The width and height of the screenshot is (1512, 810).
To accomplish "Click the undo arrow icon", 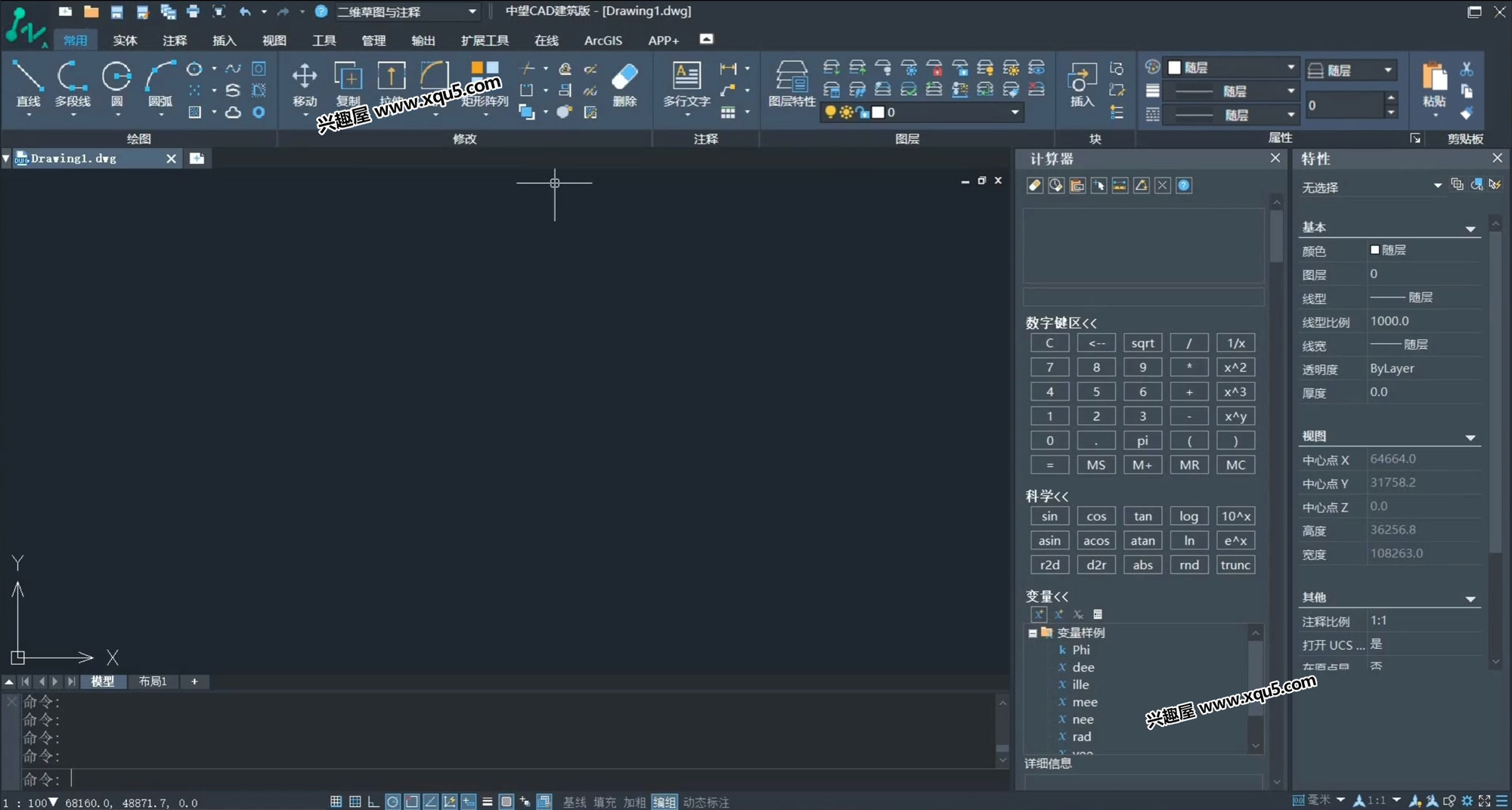I will click(x=245, y=11).
